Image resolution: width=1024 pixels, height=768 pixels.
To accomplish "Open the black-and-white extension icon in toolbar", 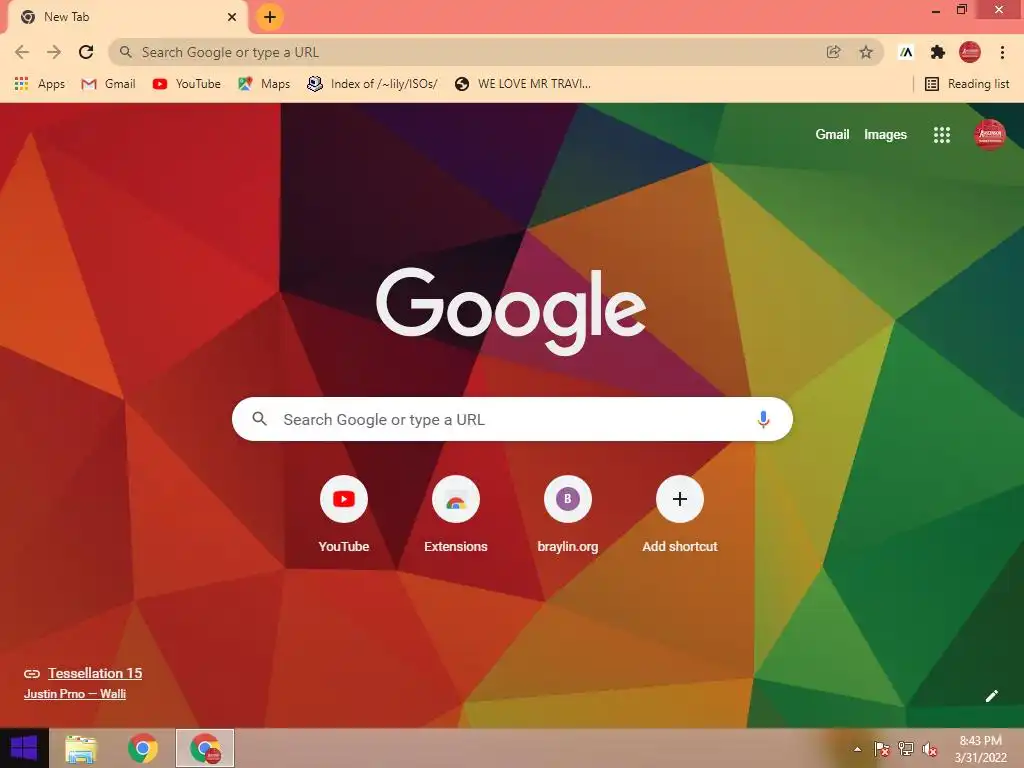I will coord(906,52).
